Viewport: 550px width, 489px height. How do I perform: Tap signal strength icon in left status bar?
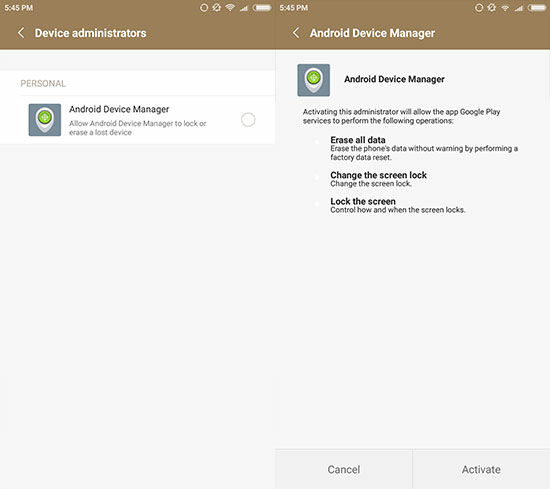tap(244, 8)
